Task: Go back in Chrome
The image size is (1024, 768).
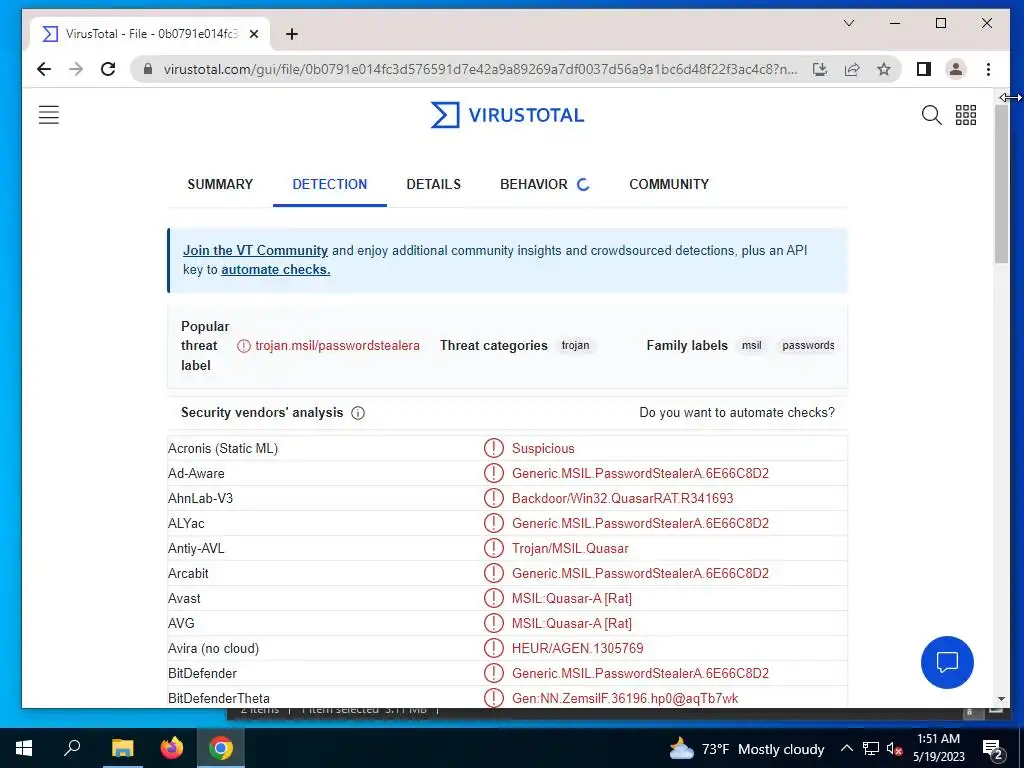Action: (x=44, y=69)
